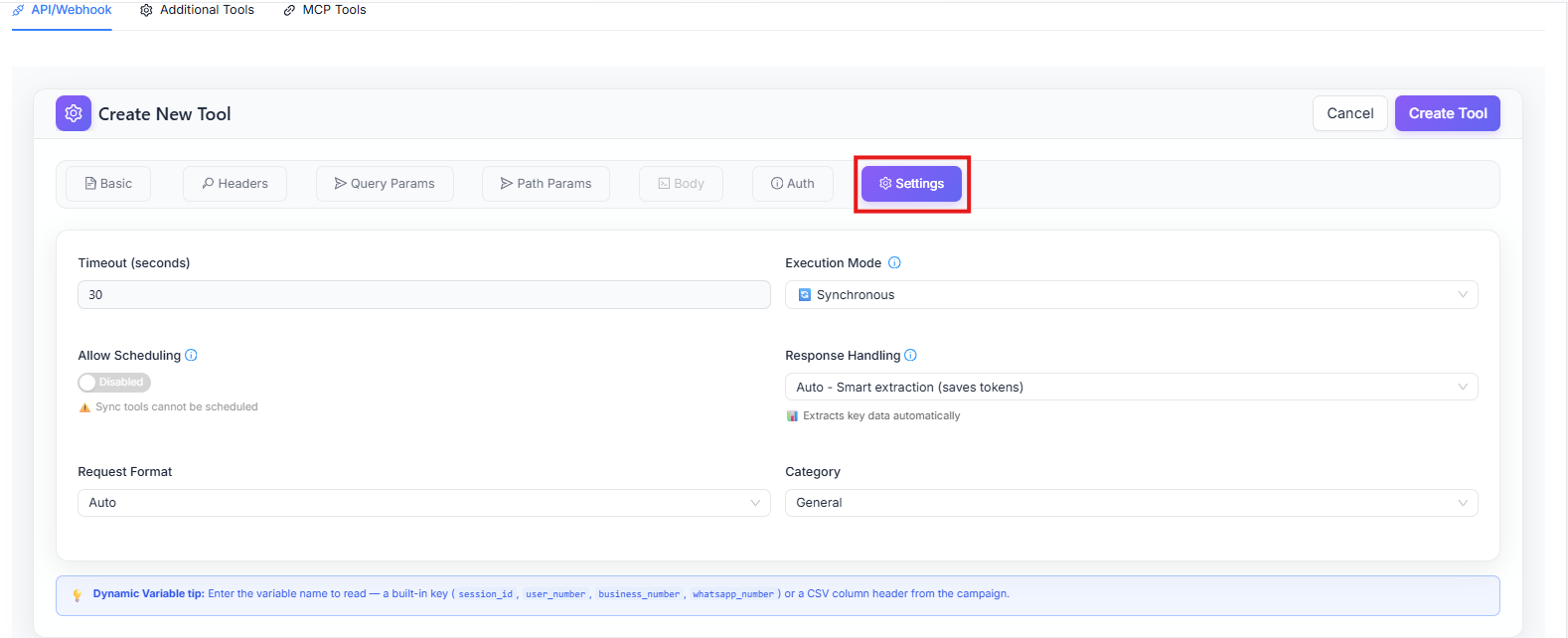The height and width of the screenshot is (638, 1568).
Task: Switch to the Additional Tools tab
Action: [x=198, y=10]
